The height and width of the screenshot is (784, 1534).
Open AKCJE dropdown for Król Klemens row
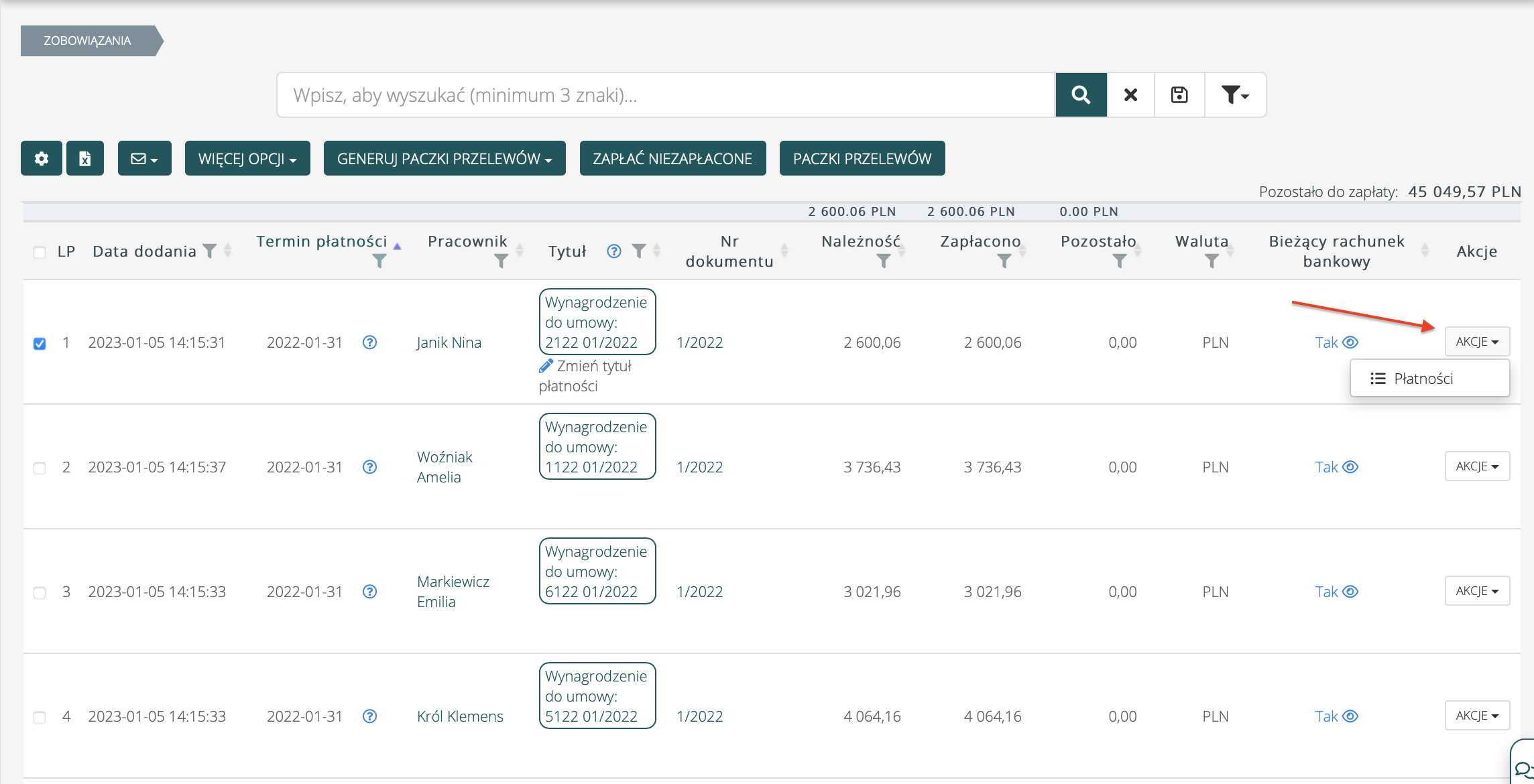point(1477,716)
